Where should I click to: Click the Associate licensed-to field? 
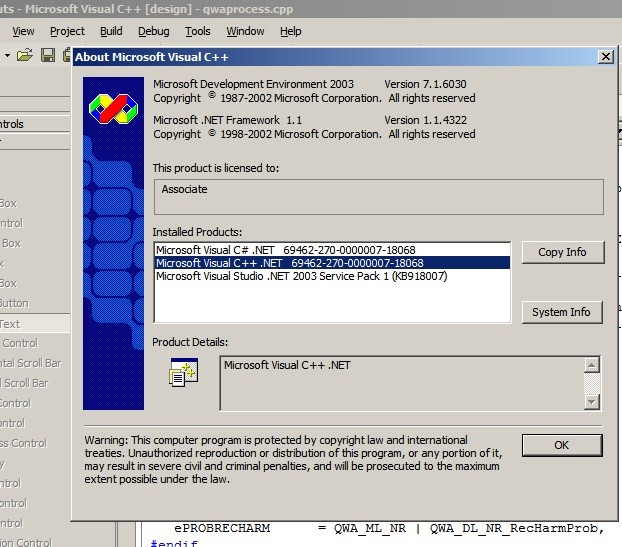(x=379, y=197)
